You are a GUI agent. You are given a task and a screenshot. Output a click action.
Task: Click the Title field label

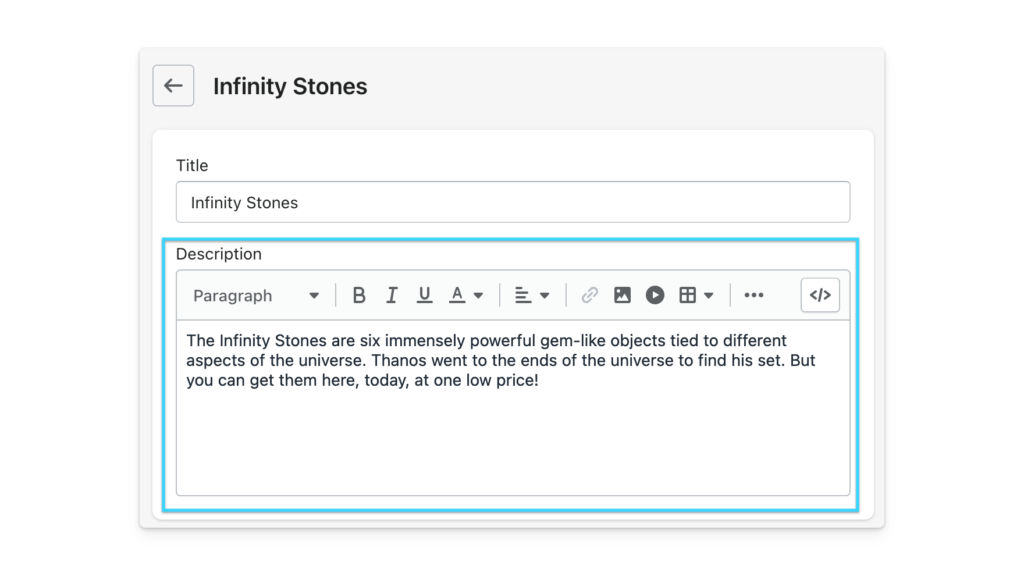pyautogui.click(x=192, y=165)
